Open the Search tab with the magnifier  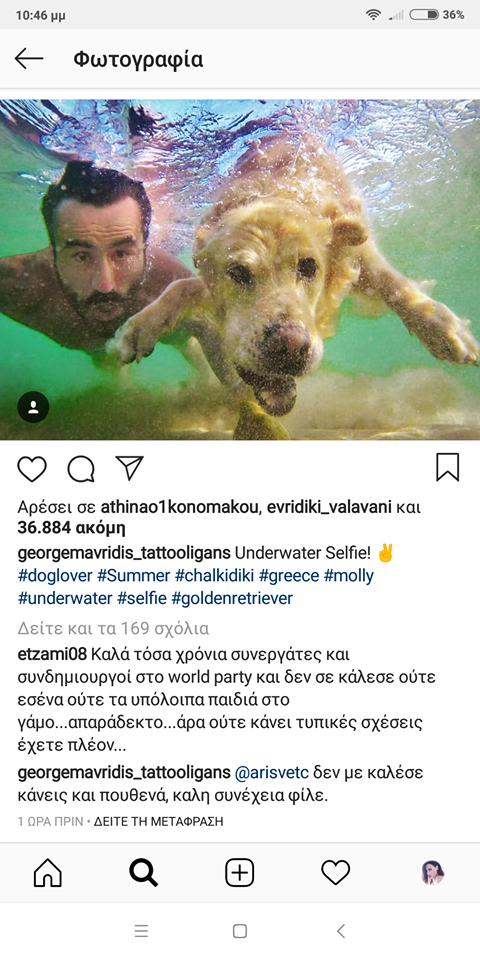coord(144,872)
